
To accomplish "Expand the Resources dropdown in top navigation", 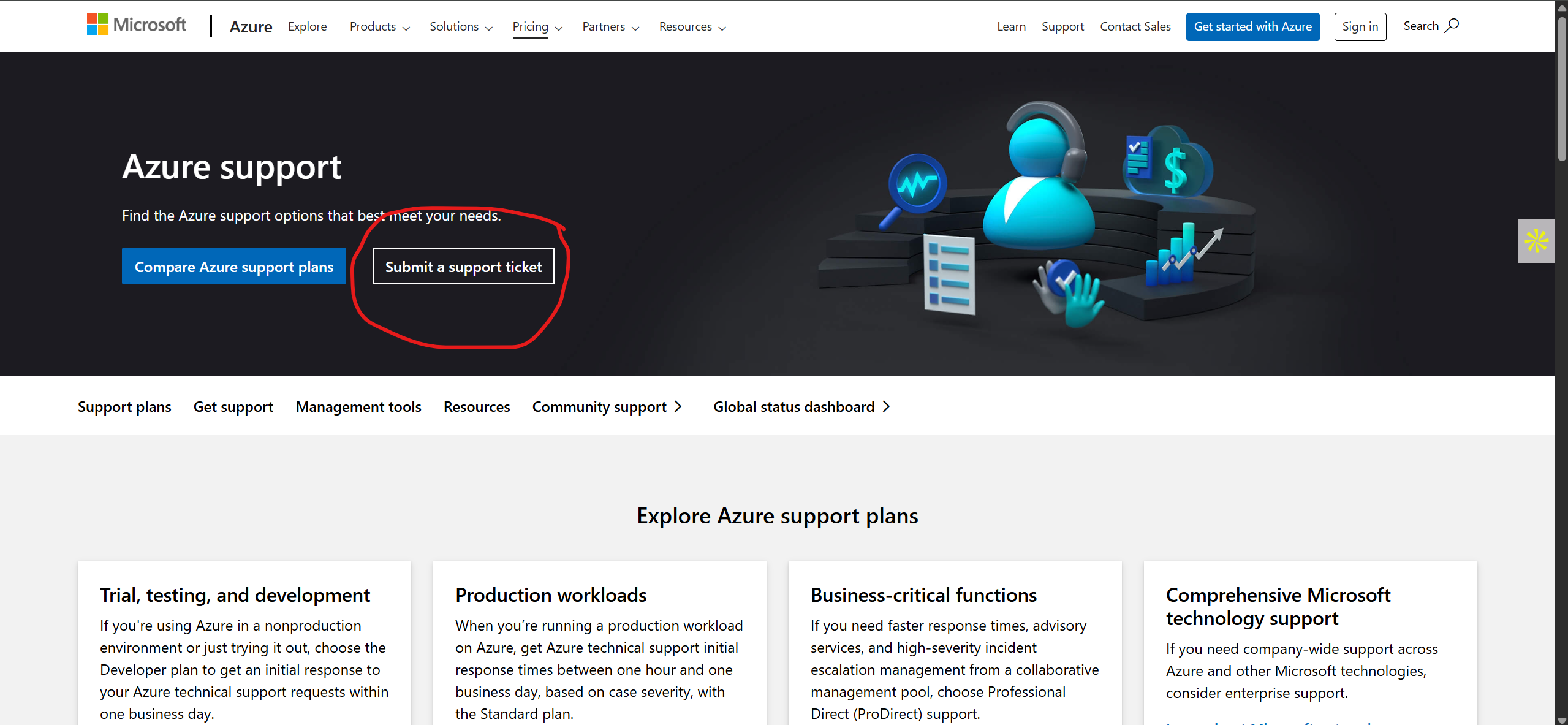I will 692,26.
